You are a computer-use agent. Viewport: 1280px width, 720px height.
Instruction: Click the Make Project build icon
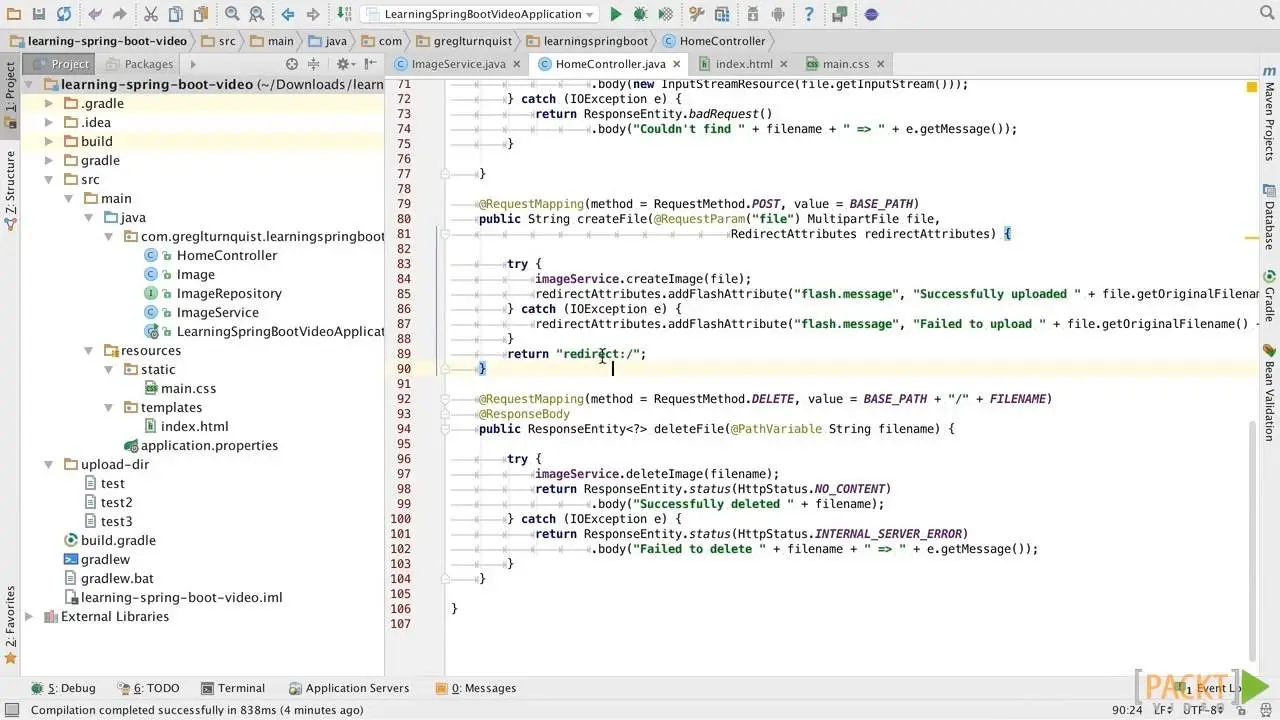[343, 14]
